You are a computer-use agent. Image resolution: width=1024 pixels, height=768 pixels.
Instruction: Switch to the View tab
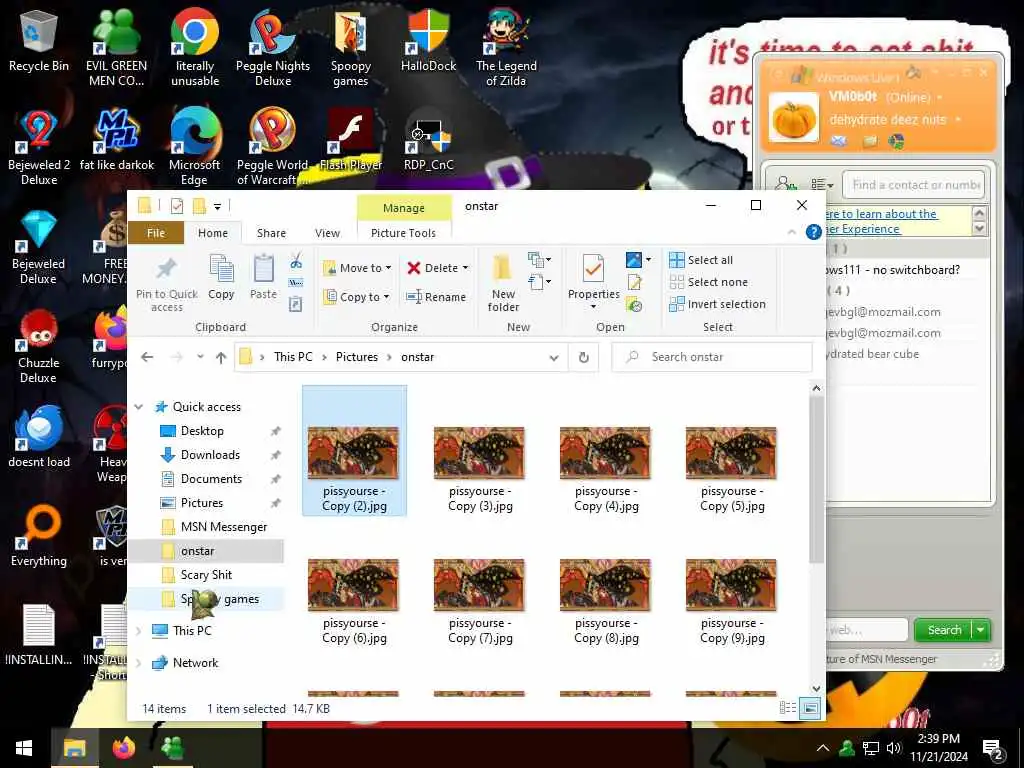point(327,232)
